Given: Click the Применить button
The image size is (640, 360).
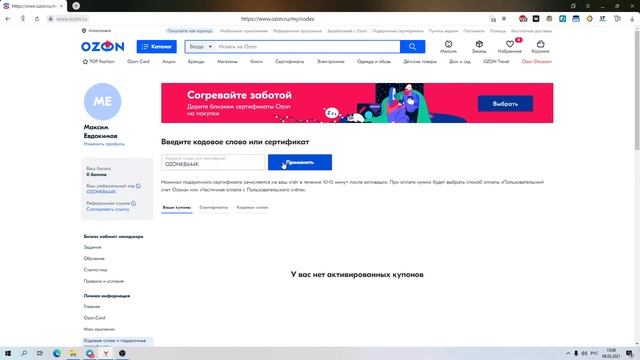Looking at the screenshot, I should (x=300, y=162).
